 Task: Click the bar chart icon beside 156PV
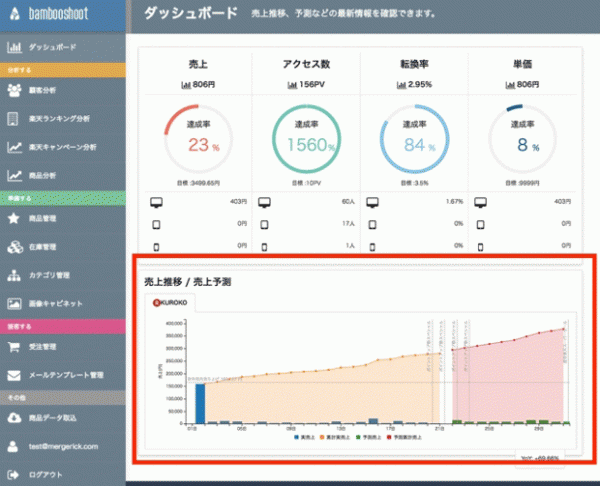(292, 85)
